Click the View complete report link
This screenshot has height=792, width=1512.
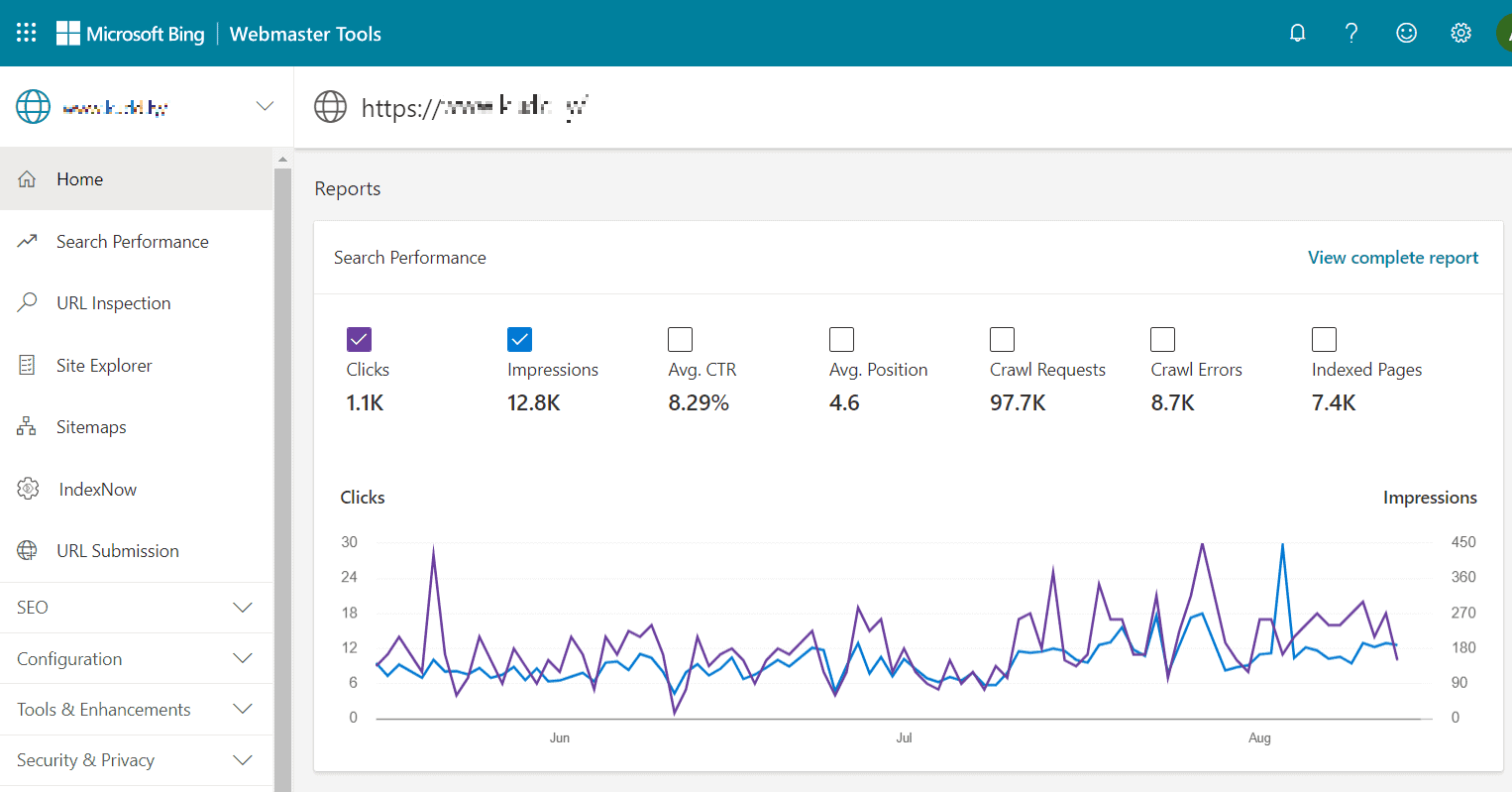point(1392,258)
